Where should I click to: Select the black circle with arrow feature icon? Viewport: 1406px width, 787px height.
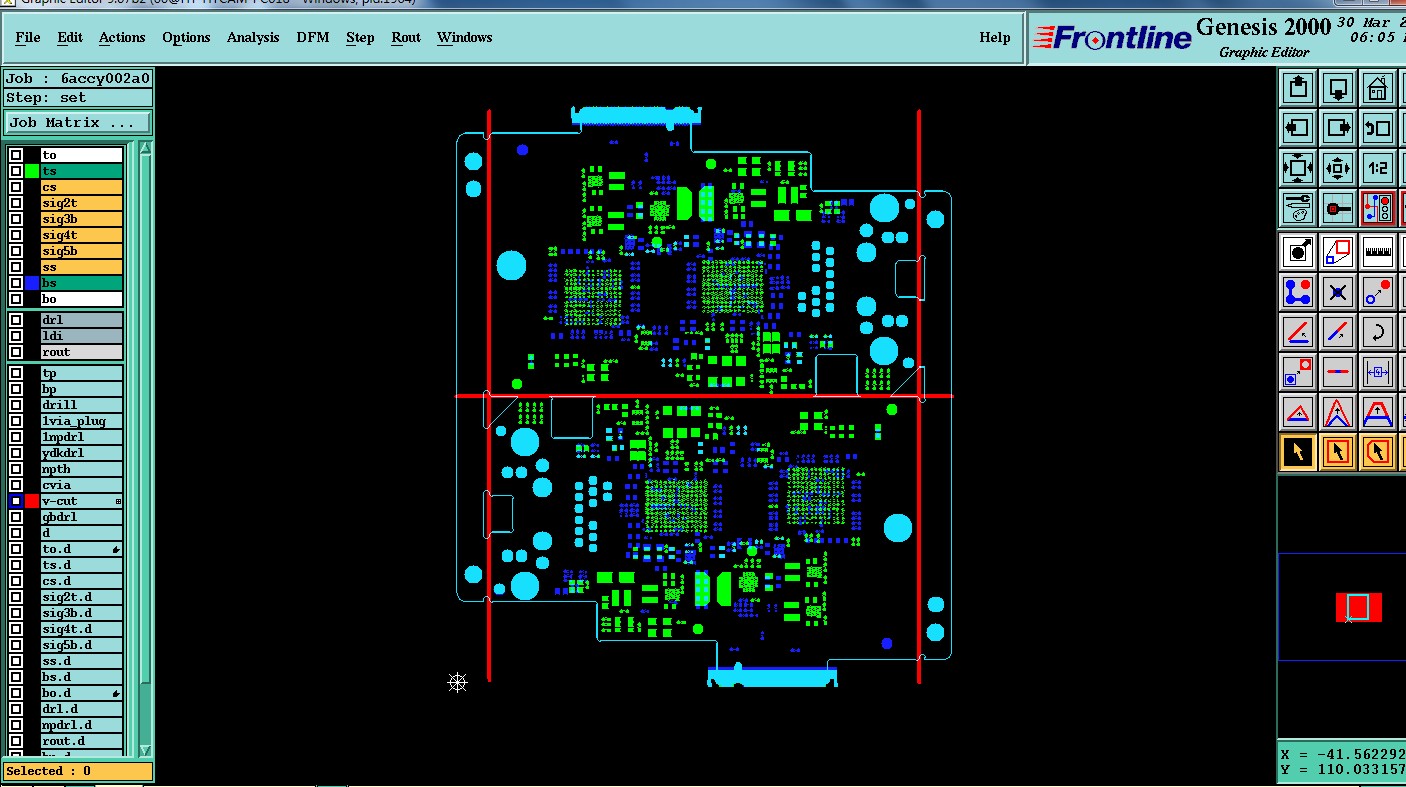pyautogui.click(x=1298, y=252)
